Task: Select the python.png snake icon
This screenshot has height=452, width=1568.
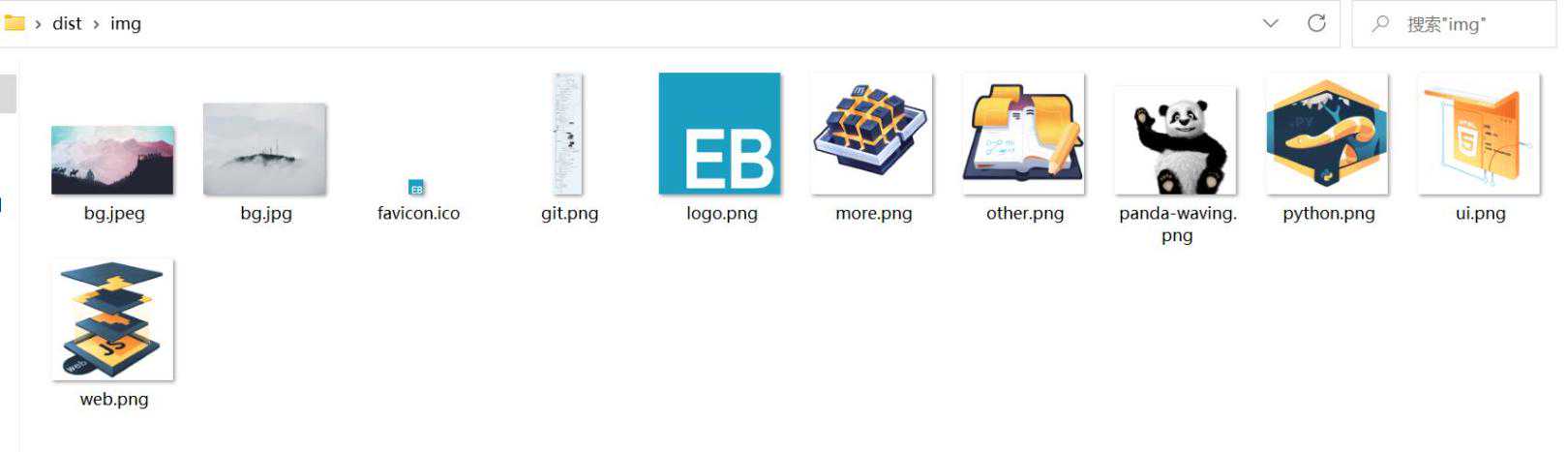Action: (1327, 134)
